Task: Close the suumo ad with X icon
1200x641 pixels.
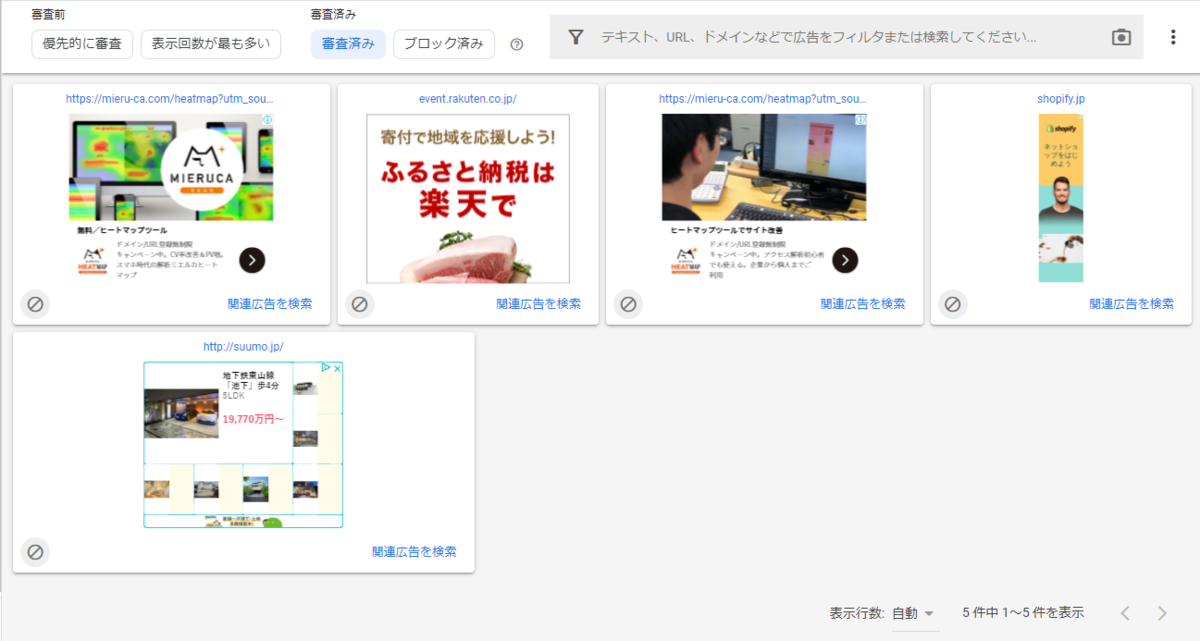Action: 337,369
